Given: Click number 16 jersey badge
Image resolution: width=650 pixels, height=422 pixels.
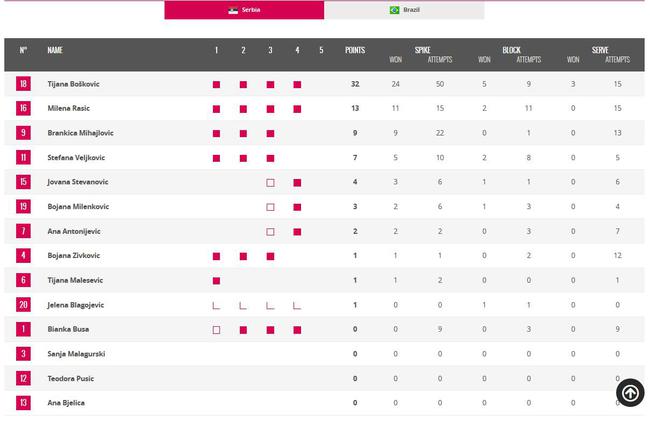Looking at the screenshot, I should point(23,108).
